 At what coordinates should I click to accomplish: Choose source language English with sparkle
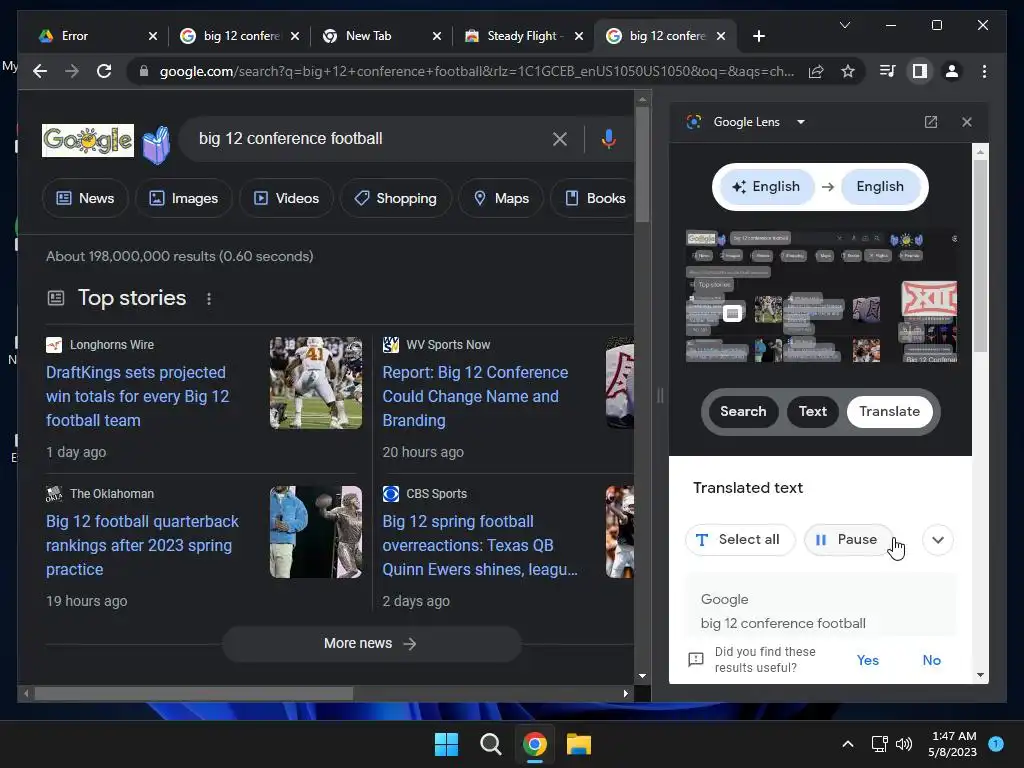pyautogui.click(x=767, y=187)
